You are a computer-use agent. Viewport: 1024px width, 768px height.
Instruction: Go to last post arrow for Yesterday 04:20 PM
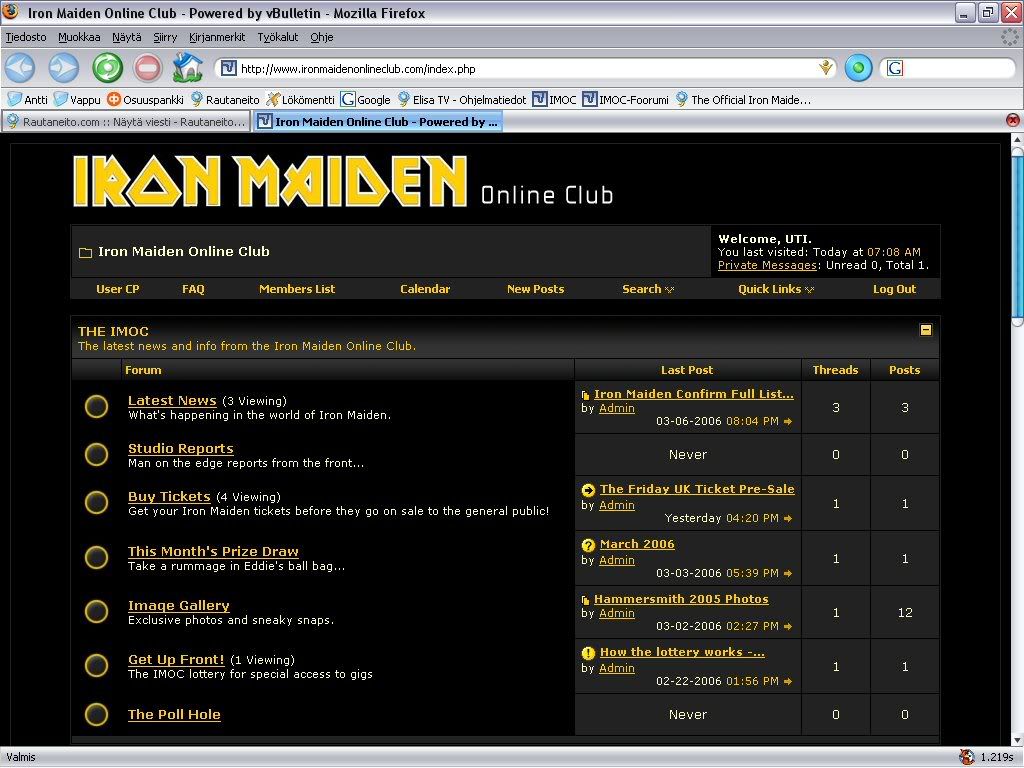click(x=788, y=519)
